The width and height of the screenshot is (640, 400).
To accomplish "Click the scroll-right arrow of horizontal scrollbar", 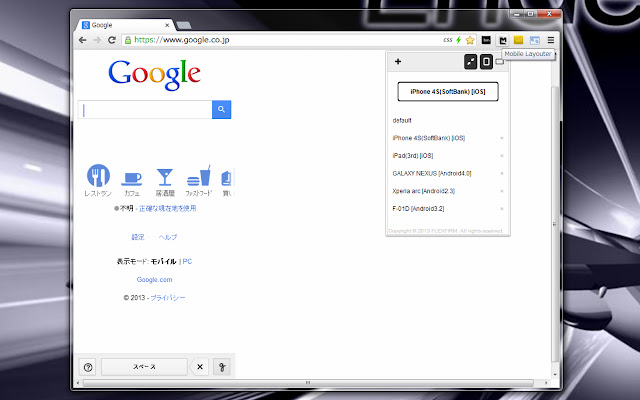I will point(546,383).
